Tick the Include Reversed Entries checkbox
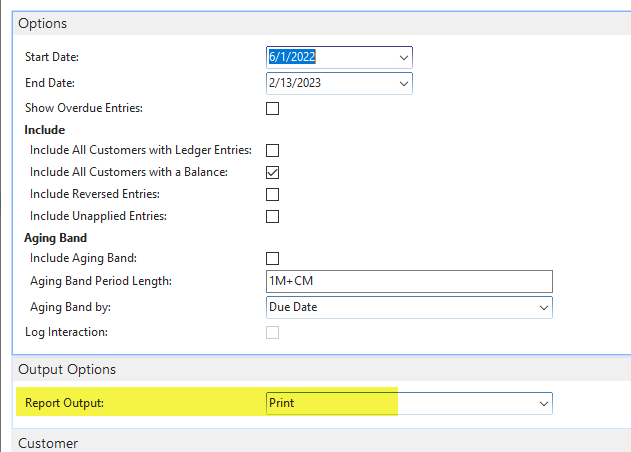The image size is (631, 452). point(272,194)
